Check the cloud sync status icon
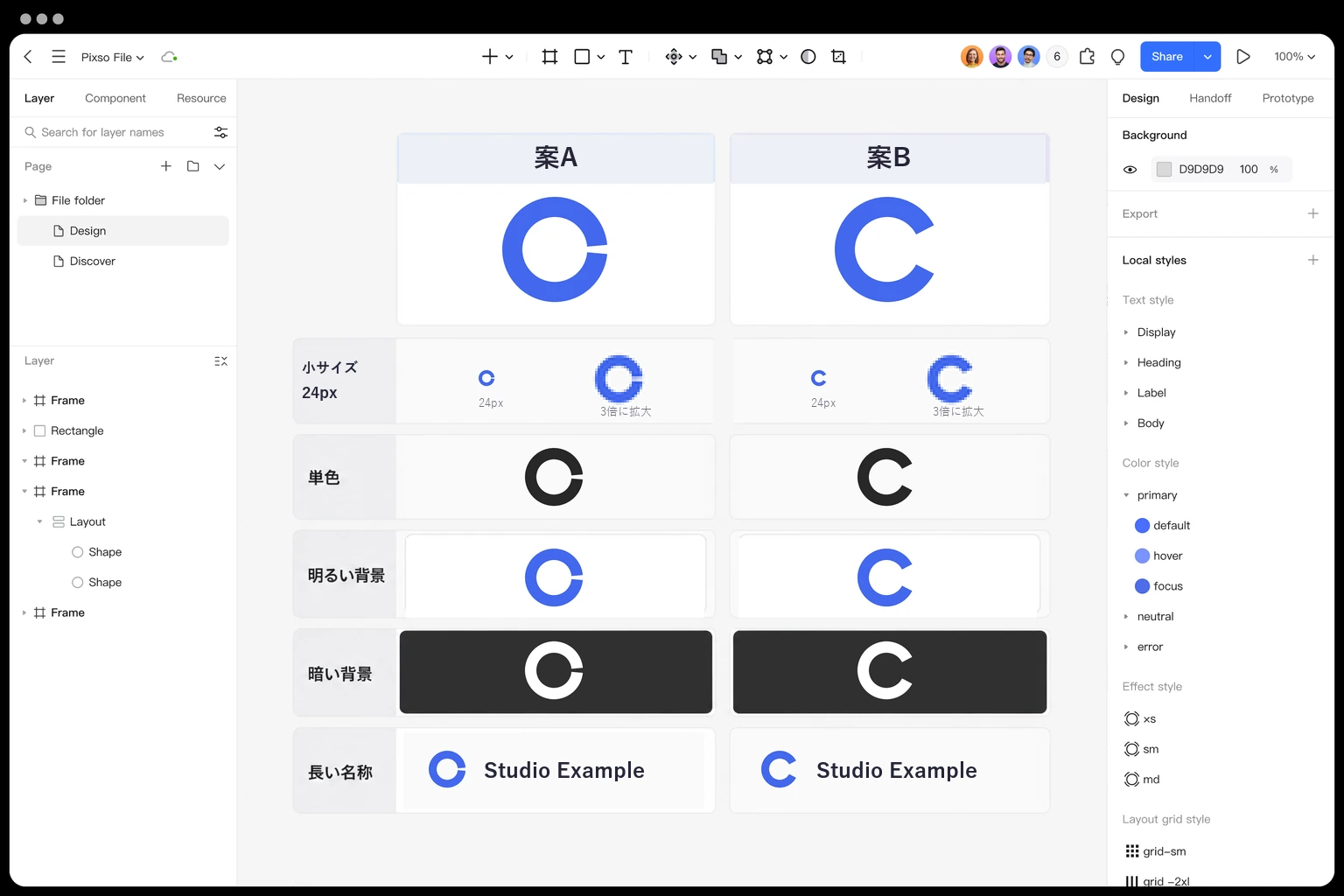The height and width of the screenshot is (896, 1344). 169,57
